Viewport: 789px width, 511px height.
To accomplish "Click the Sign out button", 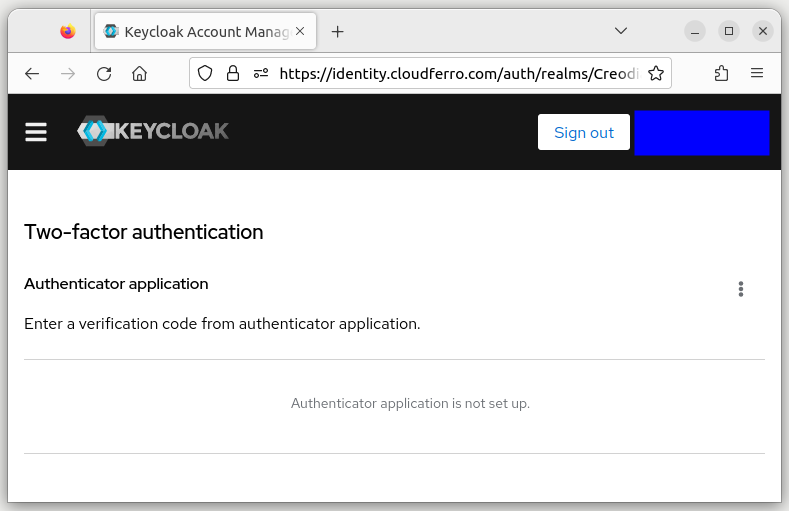I will pyautogui.click(x=583, y=132).
